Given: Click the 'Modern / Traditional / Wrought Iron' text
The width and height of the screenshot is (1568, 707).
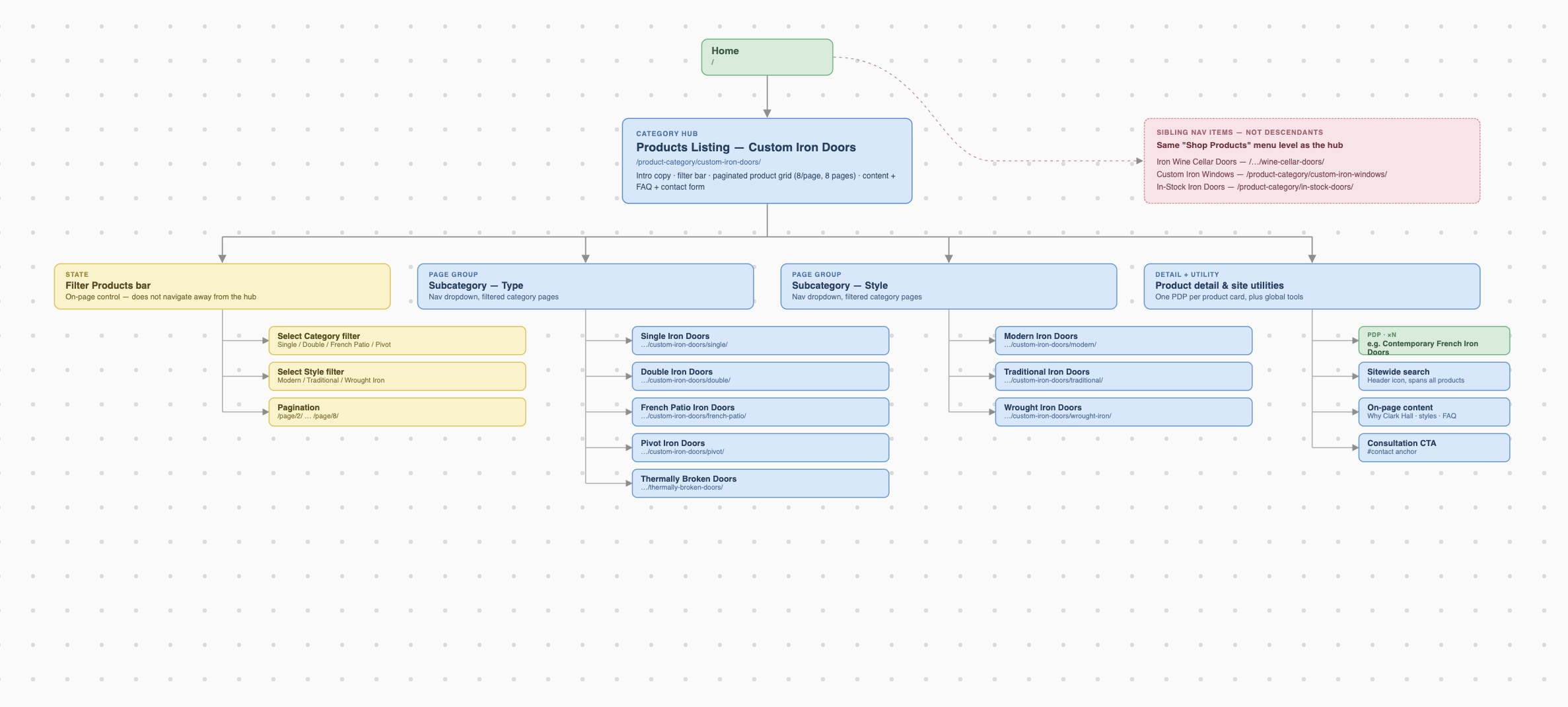Looking at the screenshot, I should [331, 381].
